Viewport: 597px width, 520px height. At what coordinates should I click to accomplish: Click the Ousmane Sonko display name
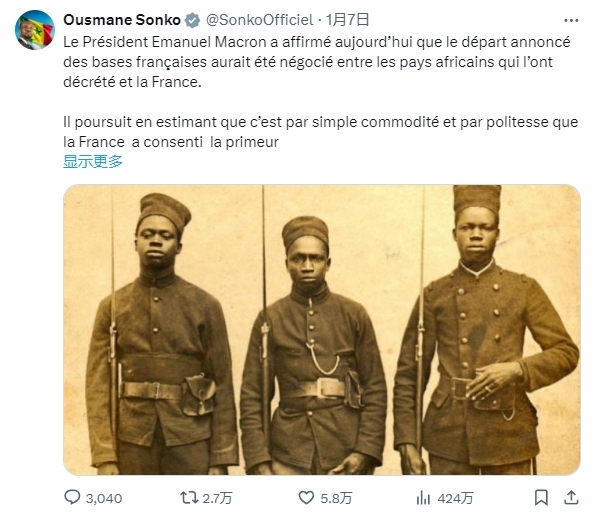122,20
